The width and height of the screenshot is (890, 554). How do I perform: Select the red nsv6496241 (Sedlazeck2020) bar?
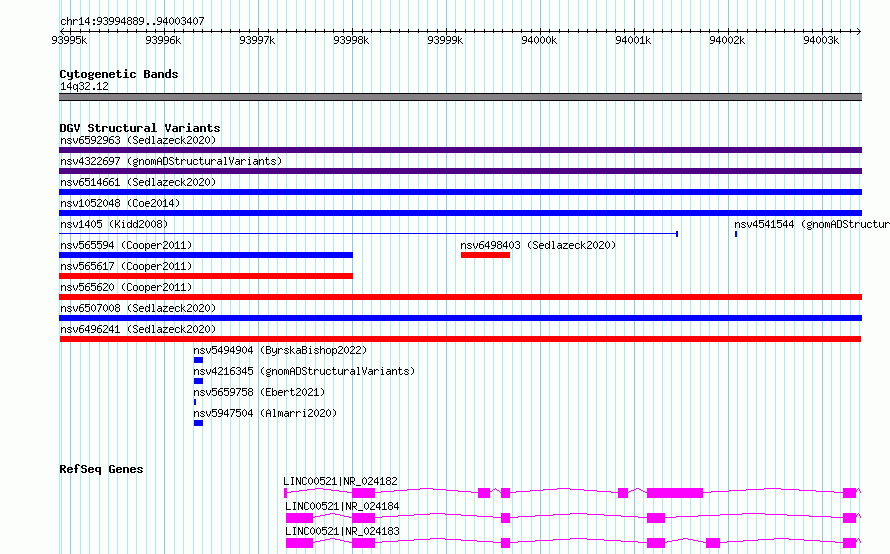[x=460, y=339]
